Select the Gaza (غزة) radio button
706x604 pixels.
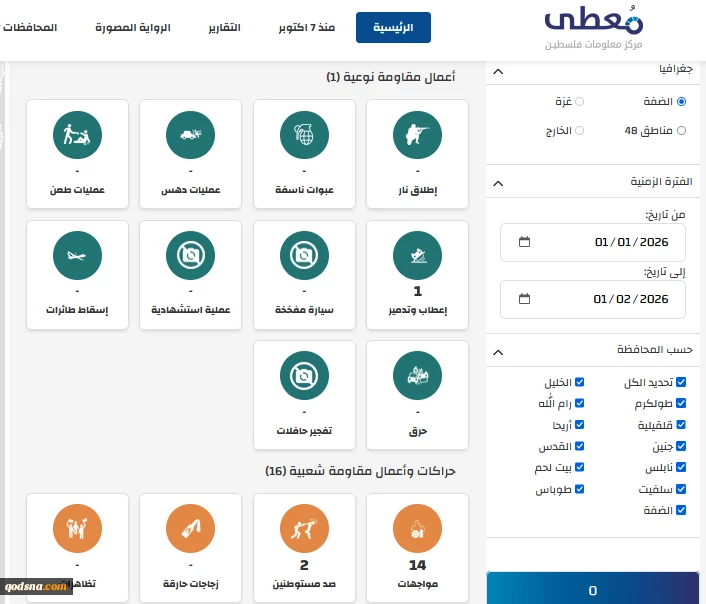point(580,101)
